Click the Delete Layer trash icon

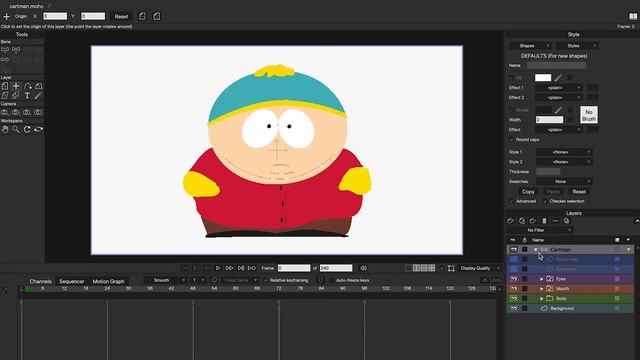544,221
